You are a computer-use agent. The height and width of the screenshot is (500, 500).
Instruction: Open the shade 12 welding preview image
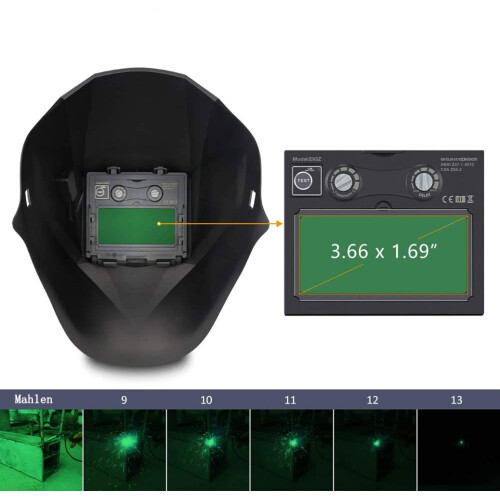(375, 450)
